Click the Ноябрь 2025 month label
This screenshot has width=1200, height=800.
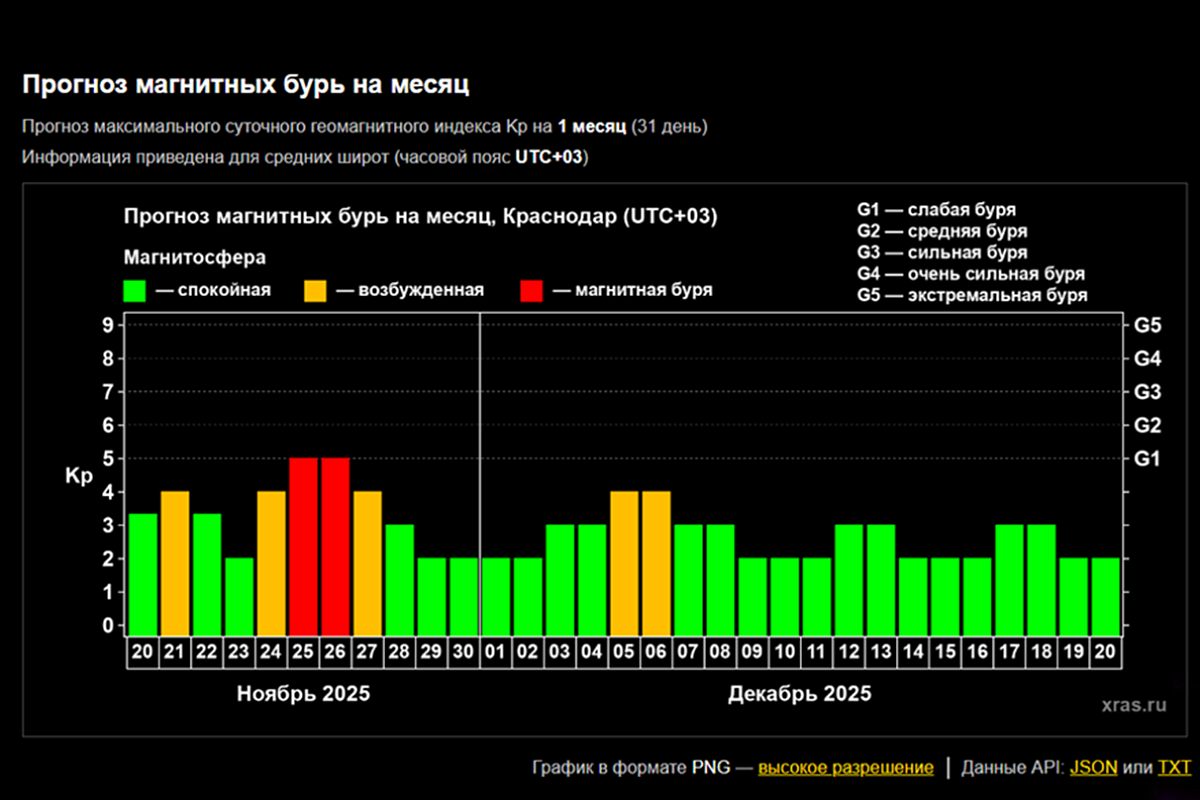point(303,694)
